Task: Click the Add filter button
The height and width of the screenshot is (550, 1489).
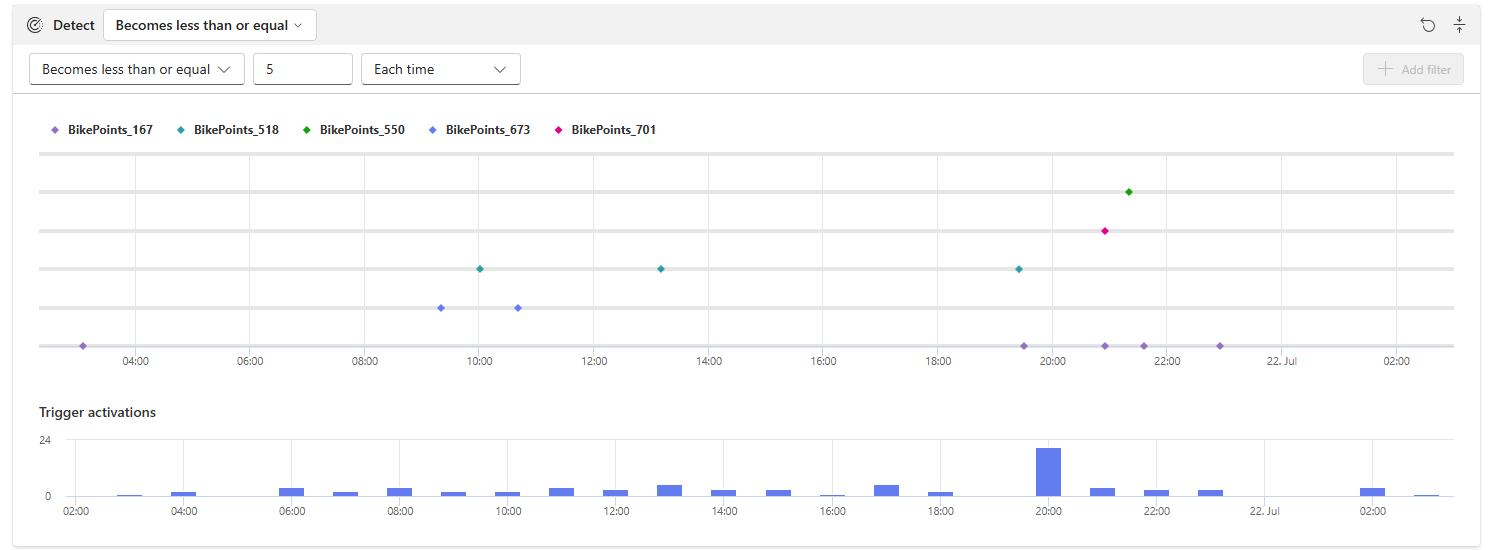Action: pyautogui.click(x=1413, y=69)
